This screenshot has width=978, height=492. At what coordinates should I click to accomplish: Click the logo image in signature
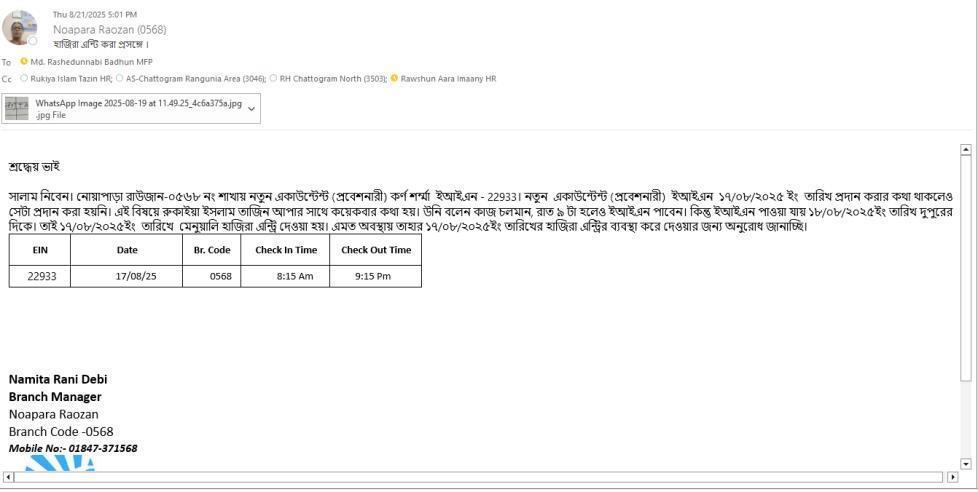click(58, 463)
